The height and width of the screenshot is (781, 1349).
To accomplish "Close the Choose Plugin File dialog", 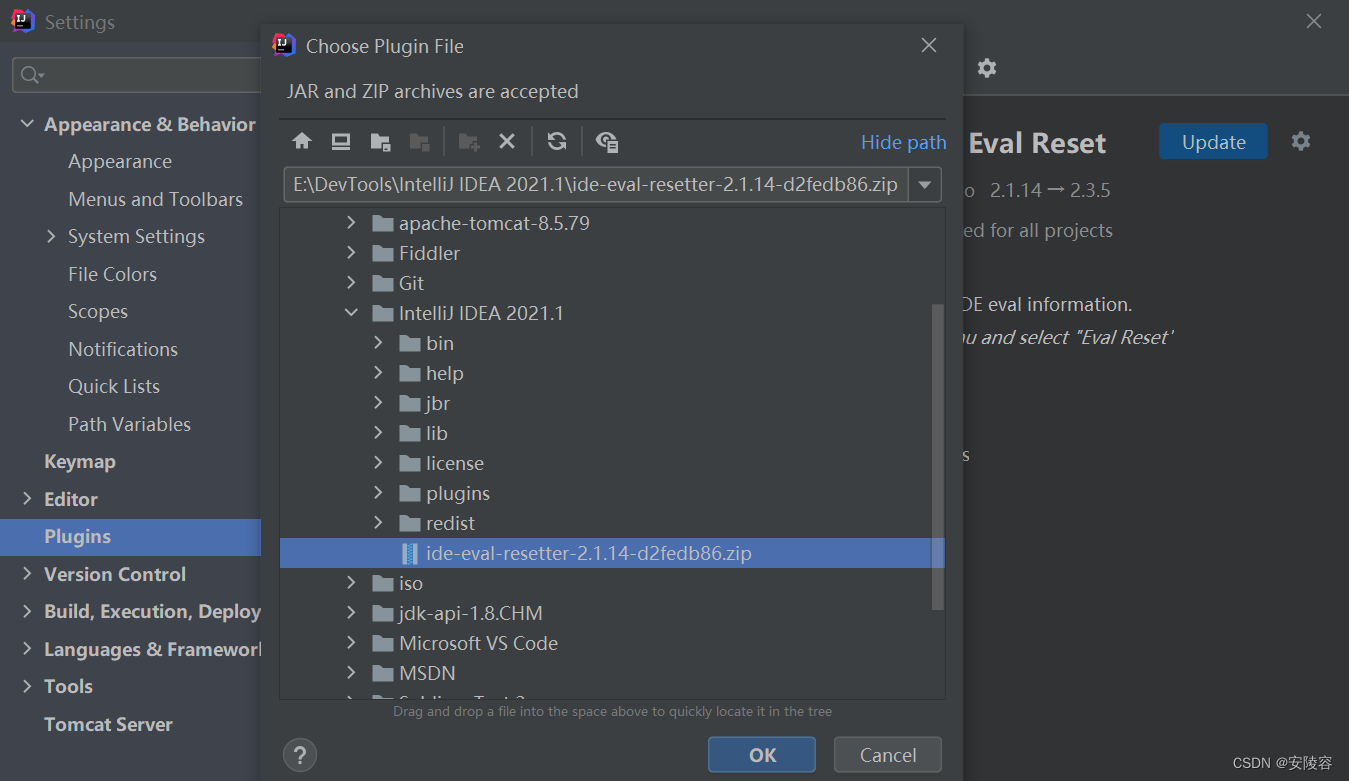I will click(x=929, y=45).
